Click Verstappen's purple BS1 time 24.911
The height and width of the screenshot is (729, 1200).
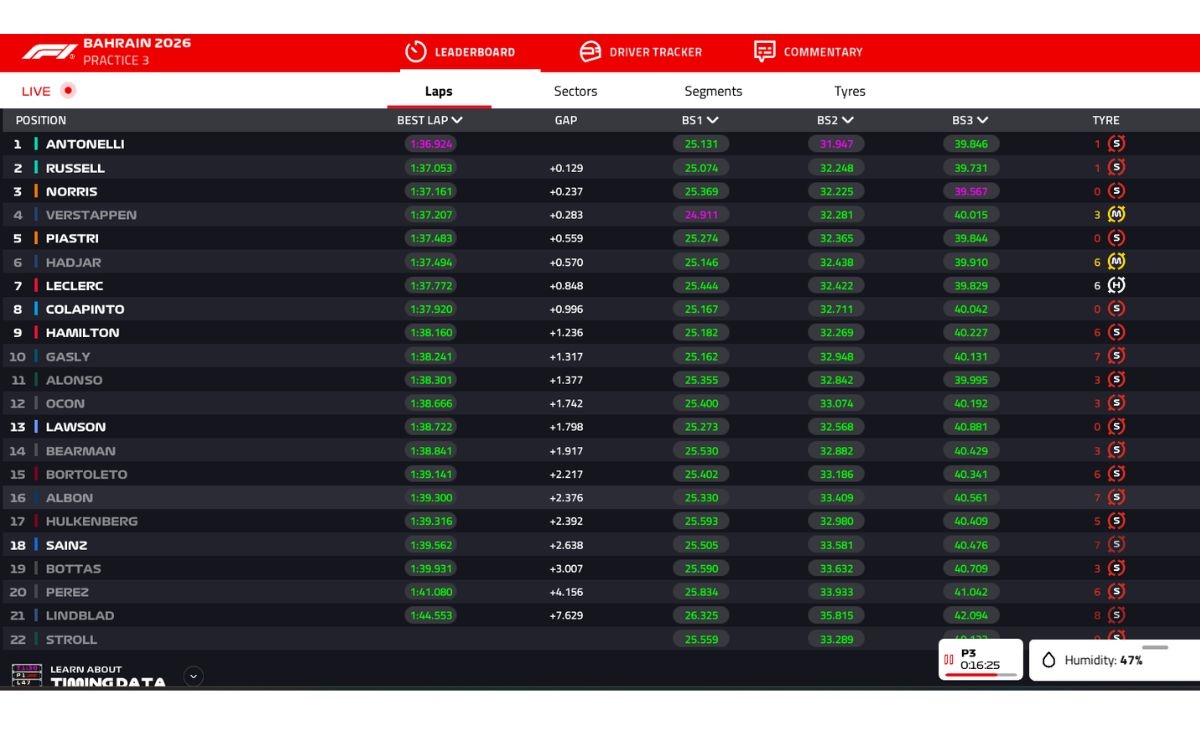pos(701,215)
